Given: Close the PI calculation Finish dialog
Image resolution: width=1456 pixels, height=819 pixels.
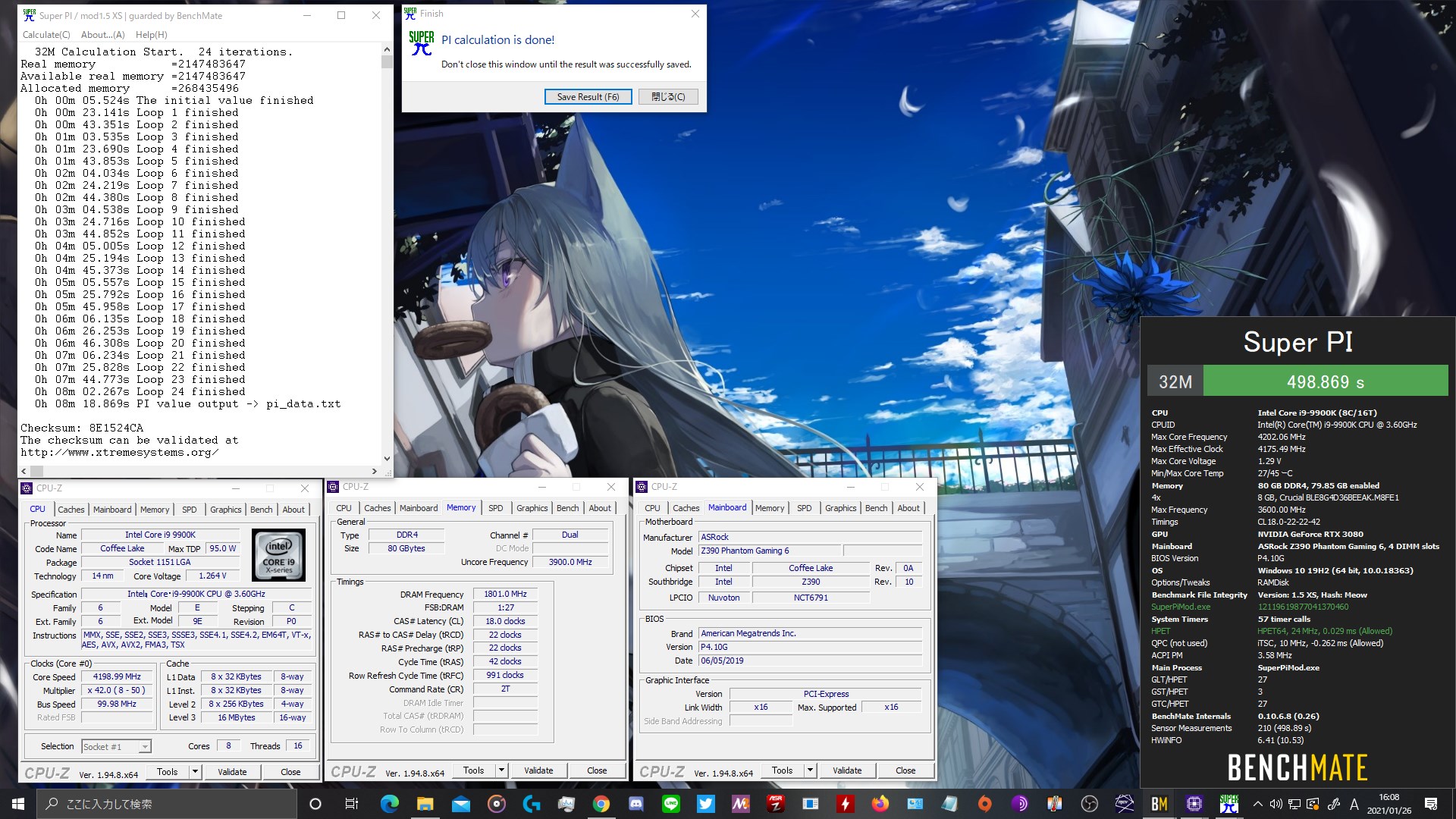Looking at the screenshot, I should pos(695,14).
